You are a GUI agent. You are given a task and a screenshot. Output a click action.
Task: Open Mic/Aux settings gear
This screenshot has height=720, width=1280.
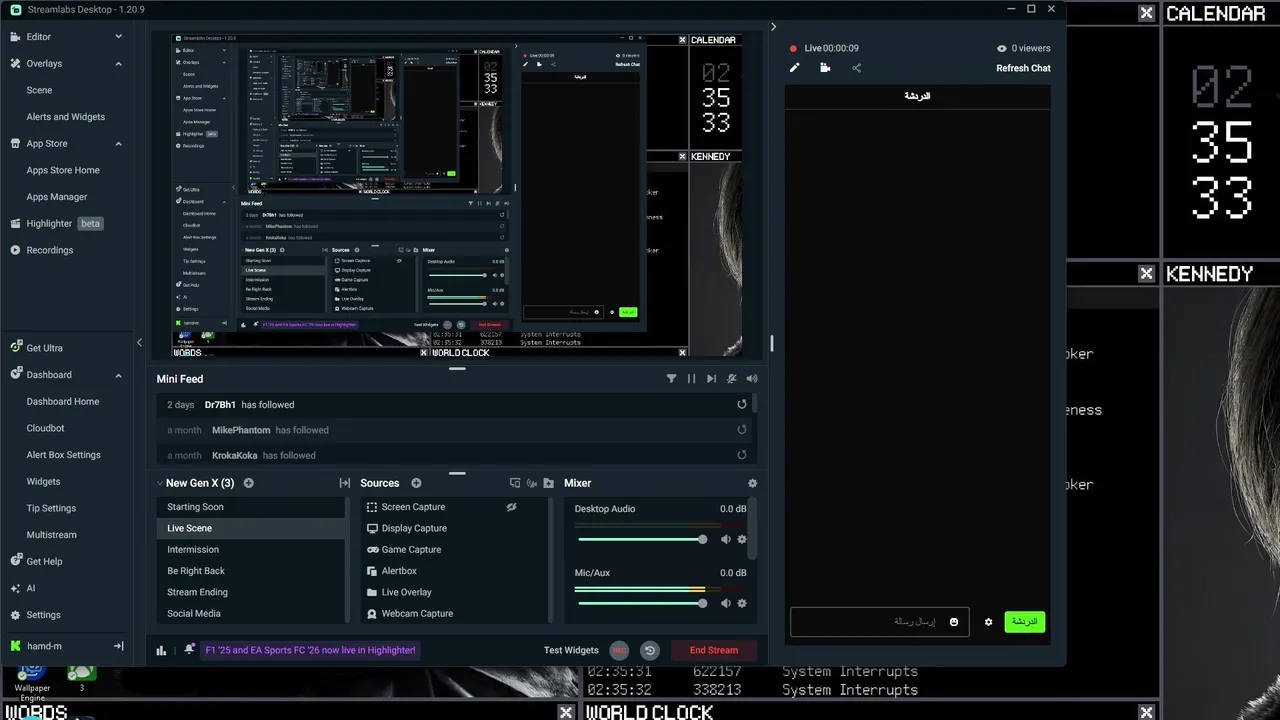click(x=742, y=603)
